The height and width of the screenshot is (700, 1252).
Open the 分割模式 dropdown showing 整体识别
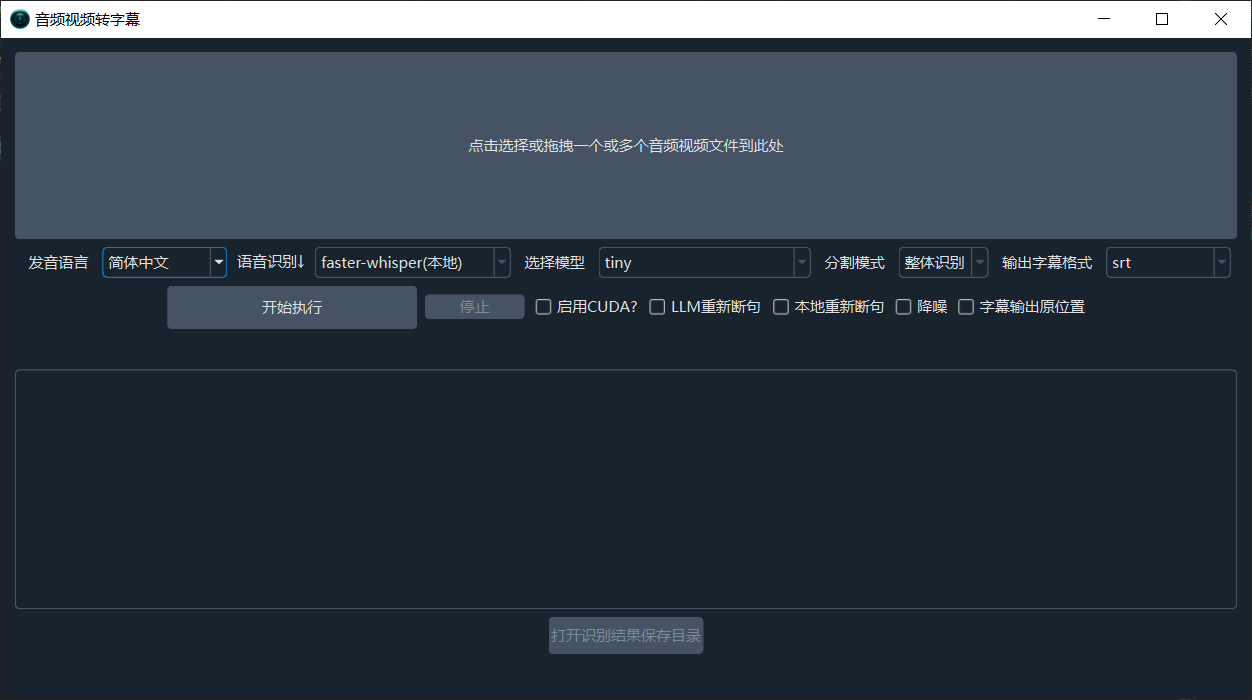978,262
